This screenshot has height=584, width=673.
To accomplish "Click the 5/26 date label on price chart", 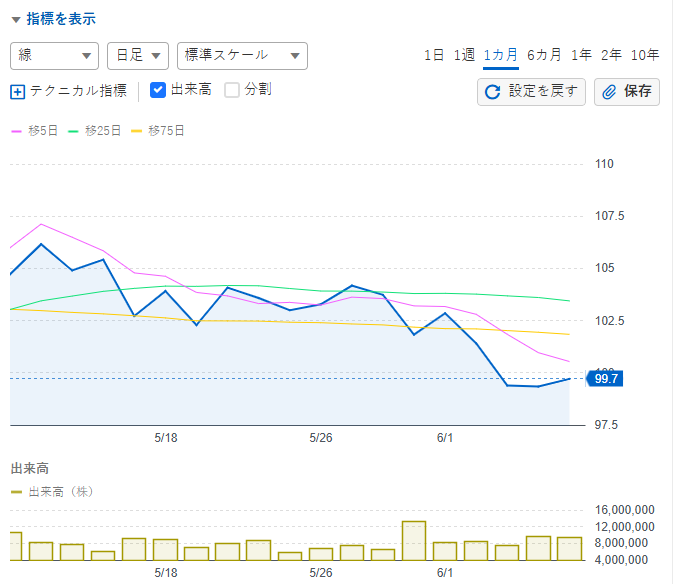I will click(x=321, y=438).
